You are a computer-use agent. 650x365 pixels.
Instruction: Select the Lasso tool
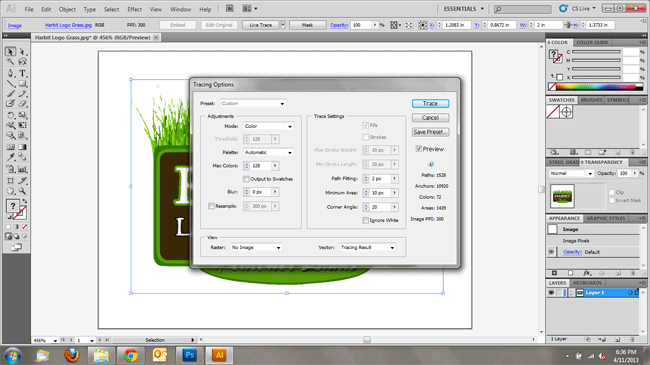pyautogui.click(x=22, y=62)
